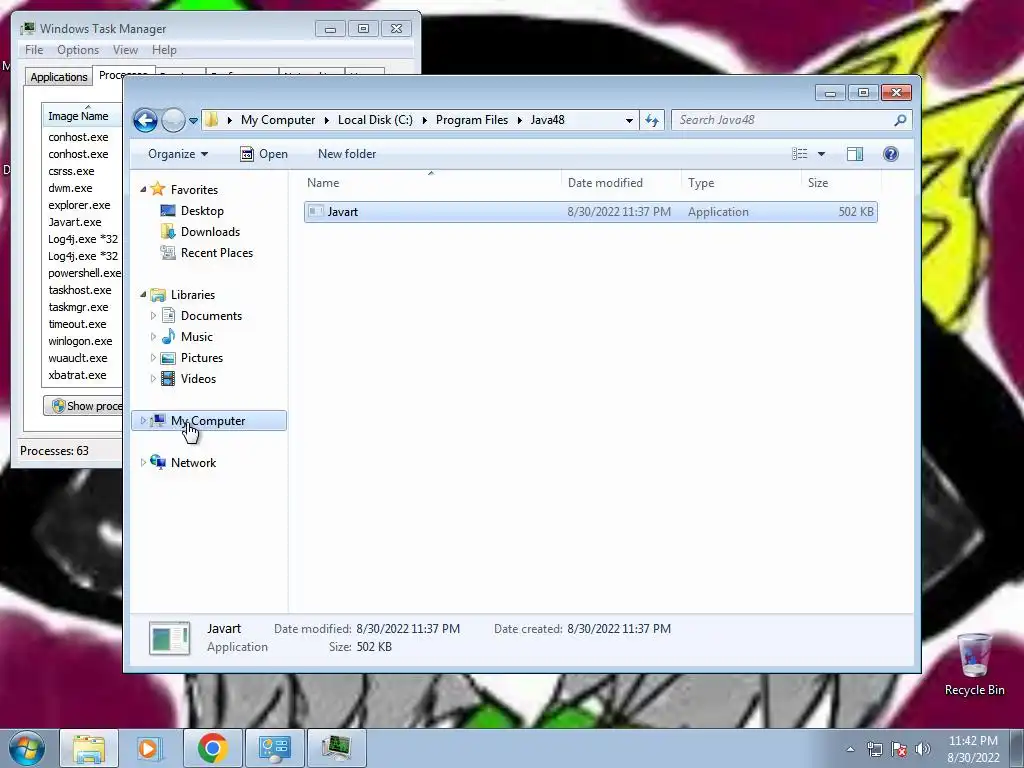Select the Videos library
The image size is (1024, 768).
198,379
